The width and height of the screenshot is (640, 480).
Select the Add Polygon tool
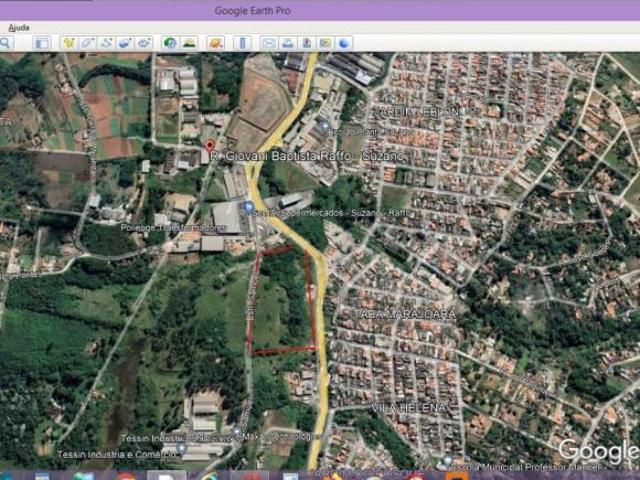coord(88,43)
